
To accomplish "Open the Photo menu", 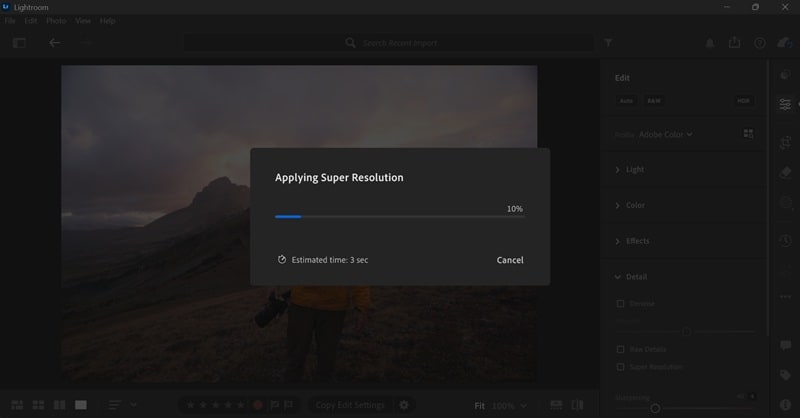I will [x=56, y=21].
